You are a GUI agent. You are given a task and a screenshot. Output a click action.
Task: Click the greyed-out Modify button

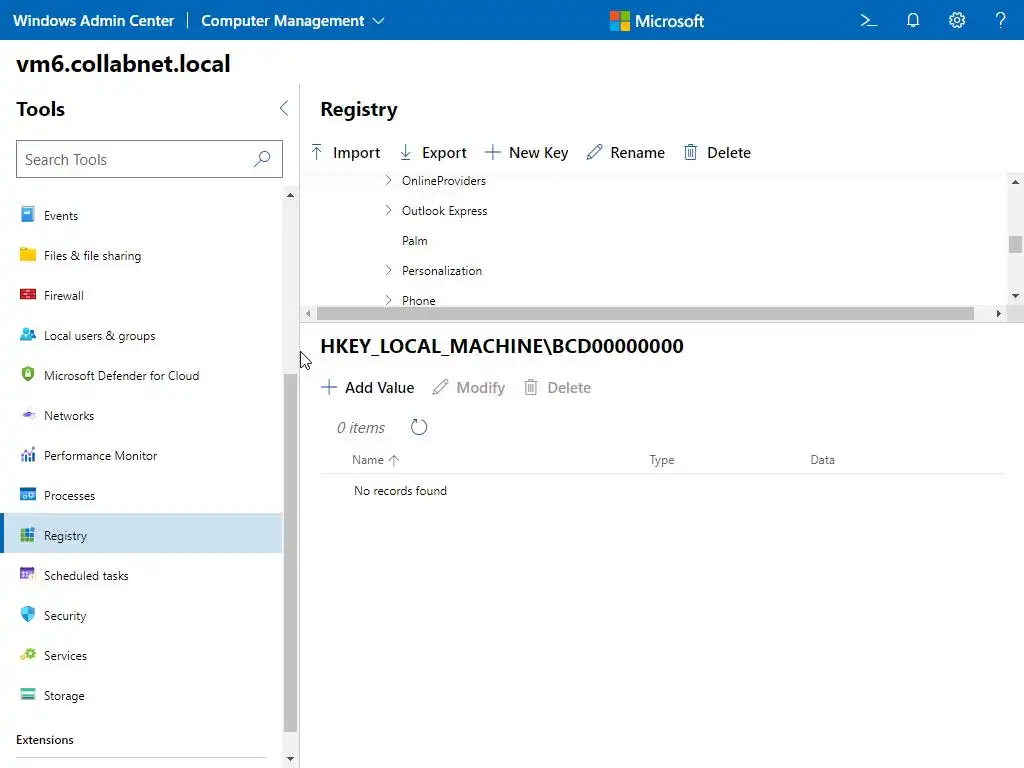(x=469, y=387)
